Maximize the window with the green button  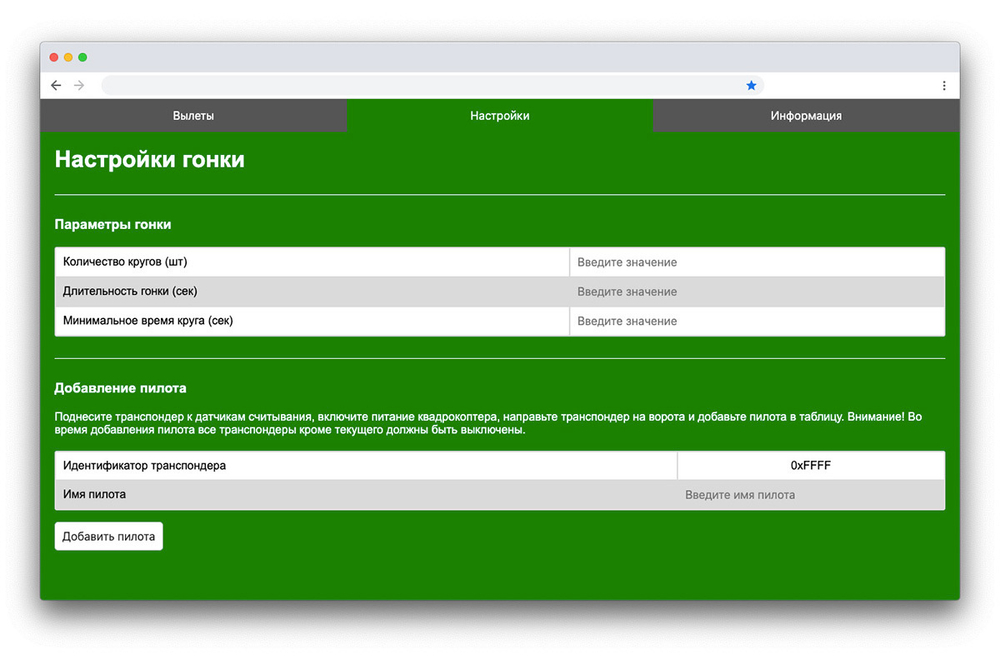[83, 57]
